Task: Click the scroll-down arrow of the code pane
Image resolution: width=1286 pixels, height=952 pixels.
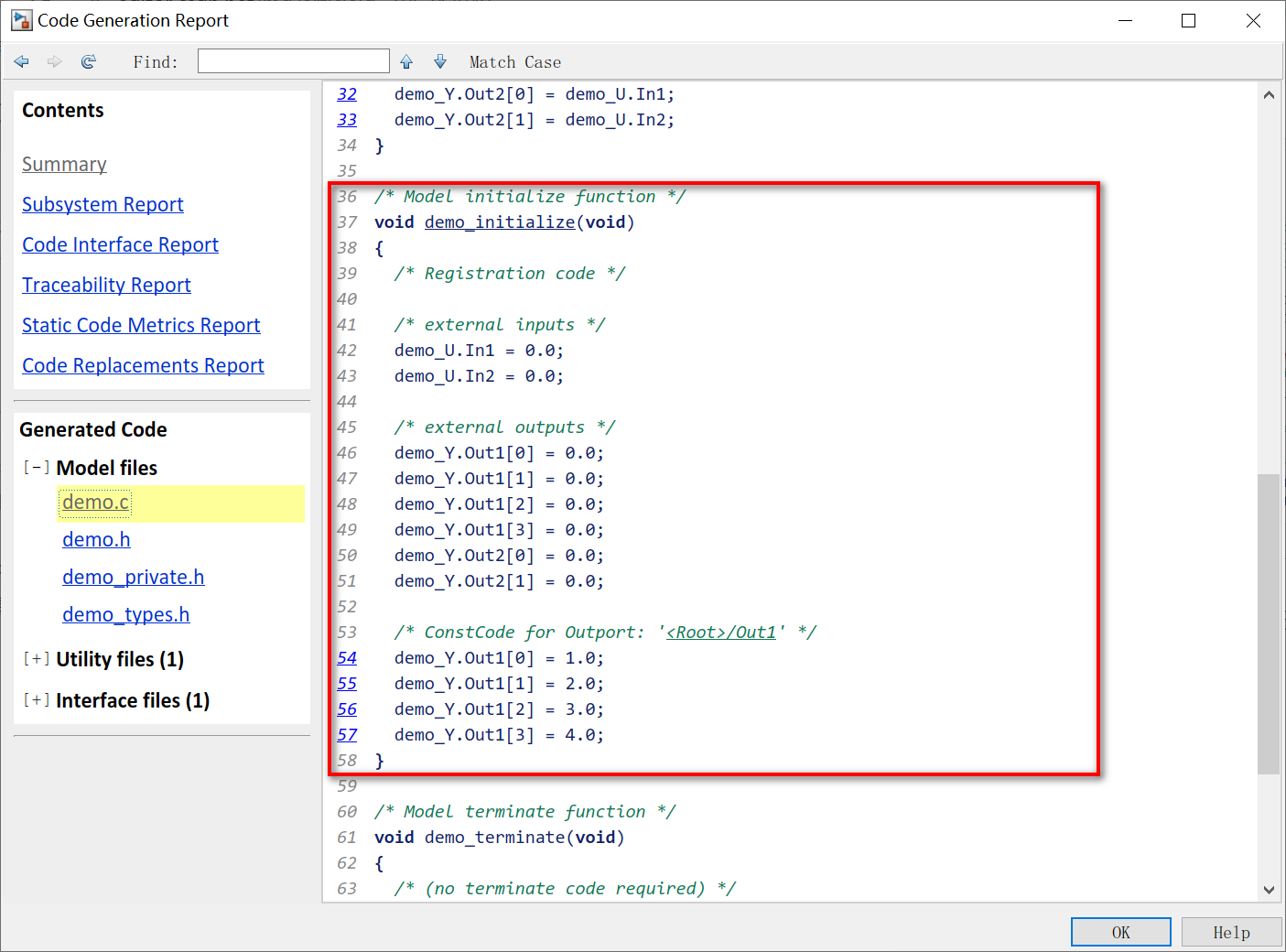Action: coord(1269,888)
